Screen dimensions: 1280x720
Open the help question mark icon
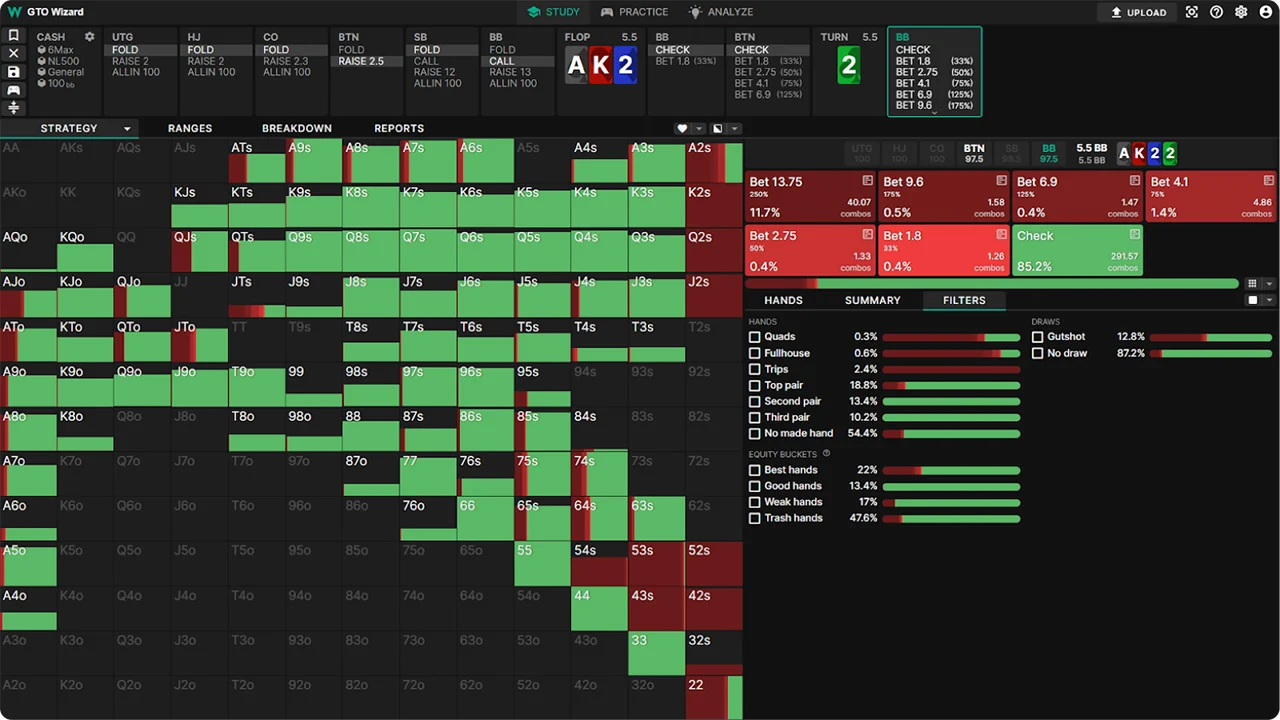point(1216,12)
